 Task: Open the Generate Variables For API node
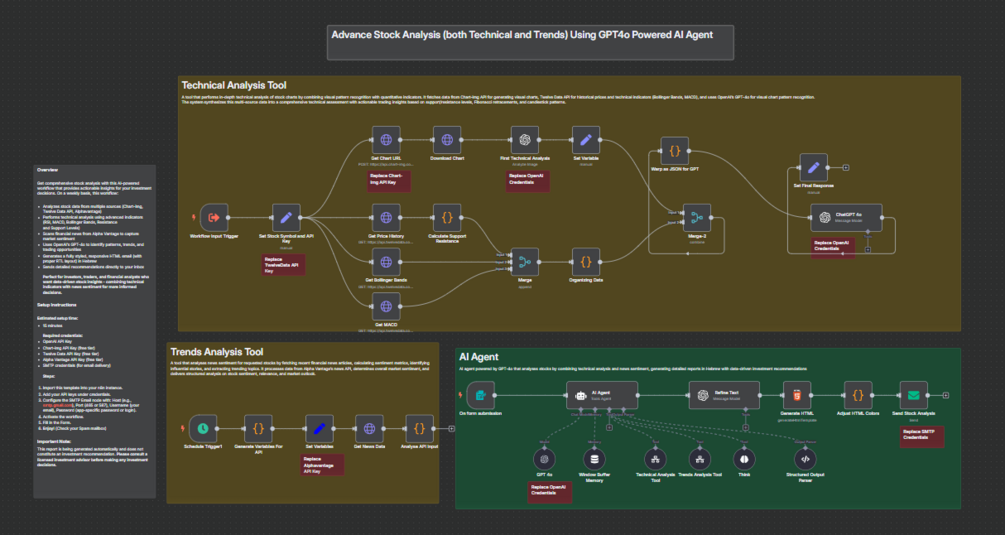(258, 429)
